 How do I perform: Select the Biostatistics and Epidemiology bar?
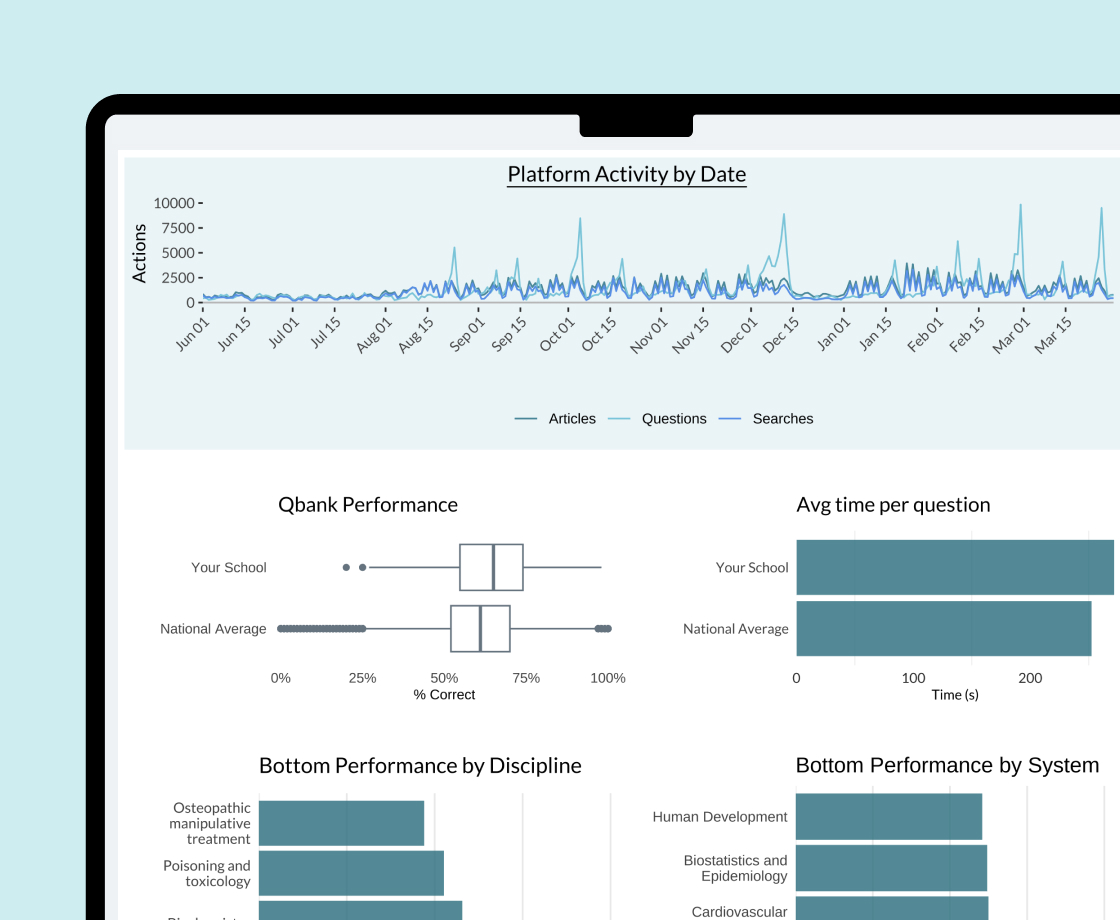(x=891, y=868)
